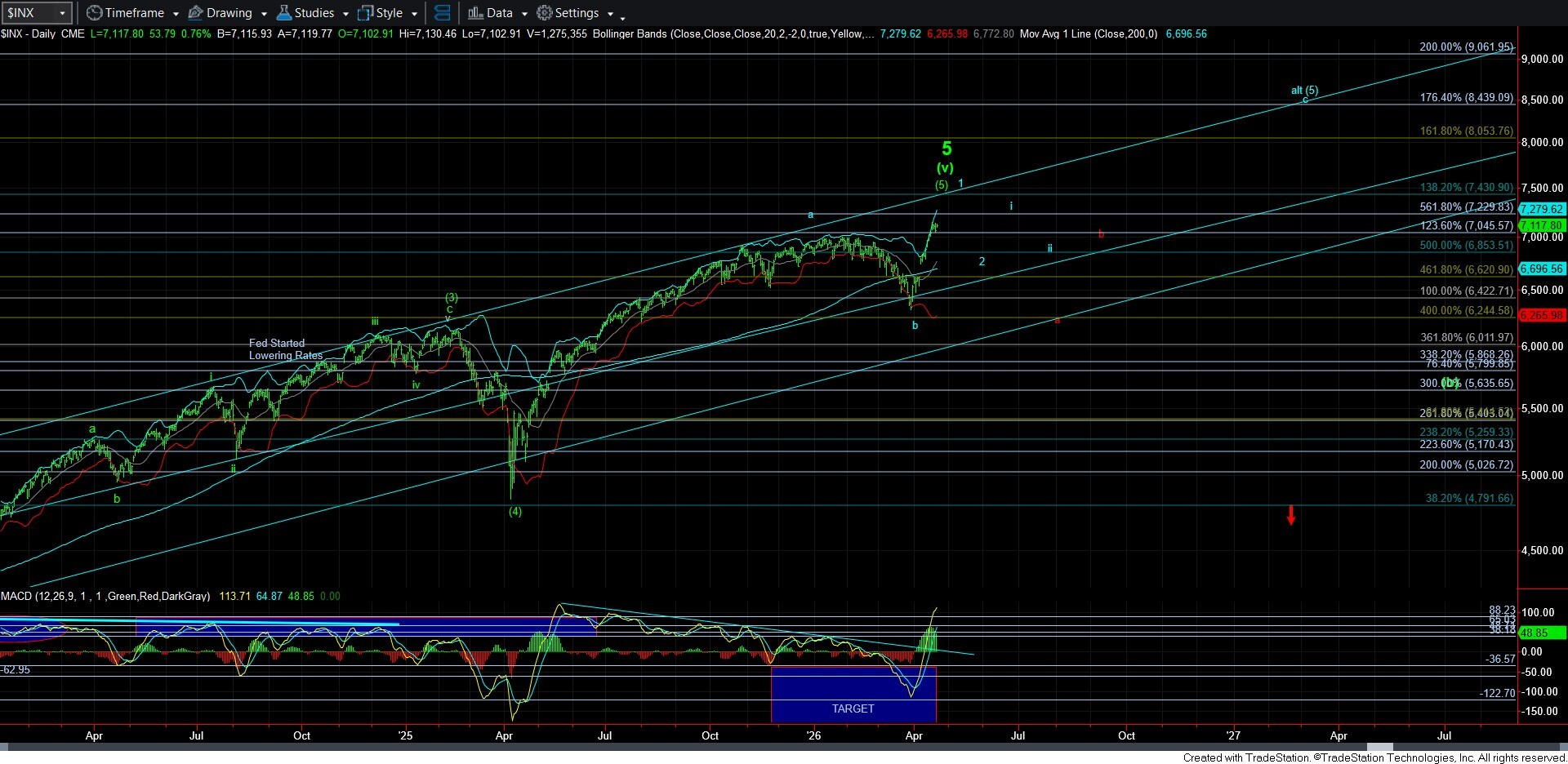
Task: Click the green 7,117.80 last price axis label
Action: click(1541, 225)
